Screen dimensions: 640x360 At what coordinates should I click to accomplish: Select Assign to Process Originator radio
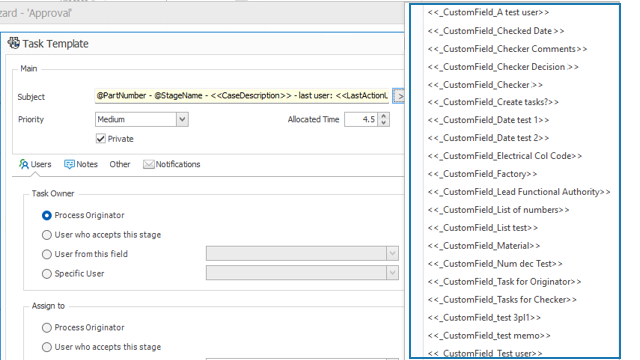pyautogui.click(x=47, y=327)
